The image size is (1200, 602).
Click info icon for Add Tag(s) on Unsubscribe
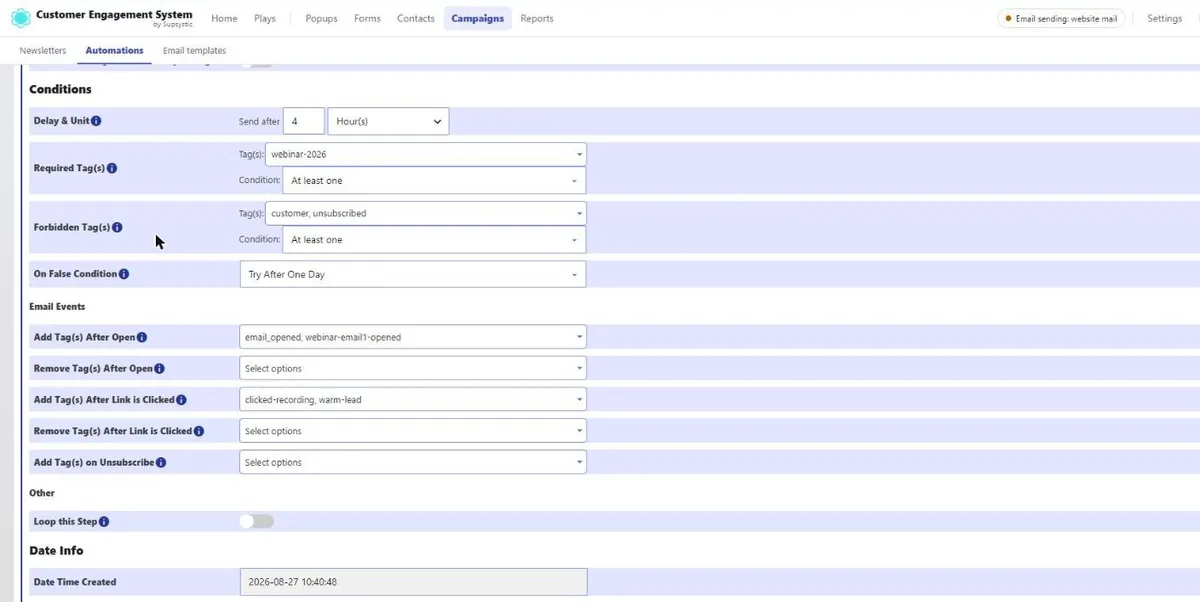coord(161,462)
